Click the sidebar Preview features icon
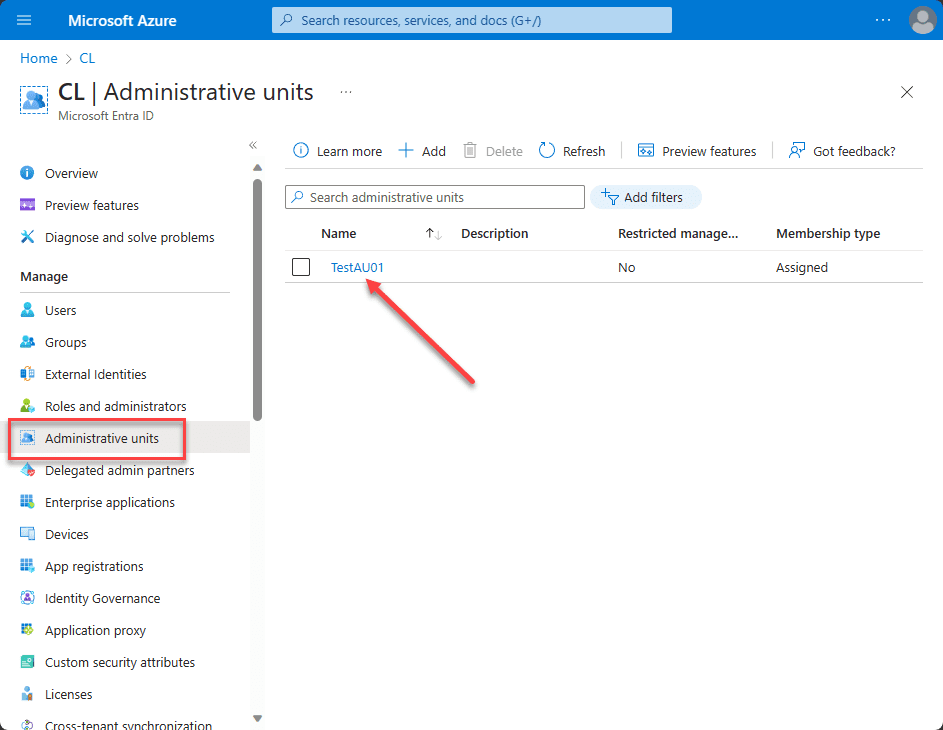 pos(27,205)
